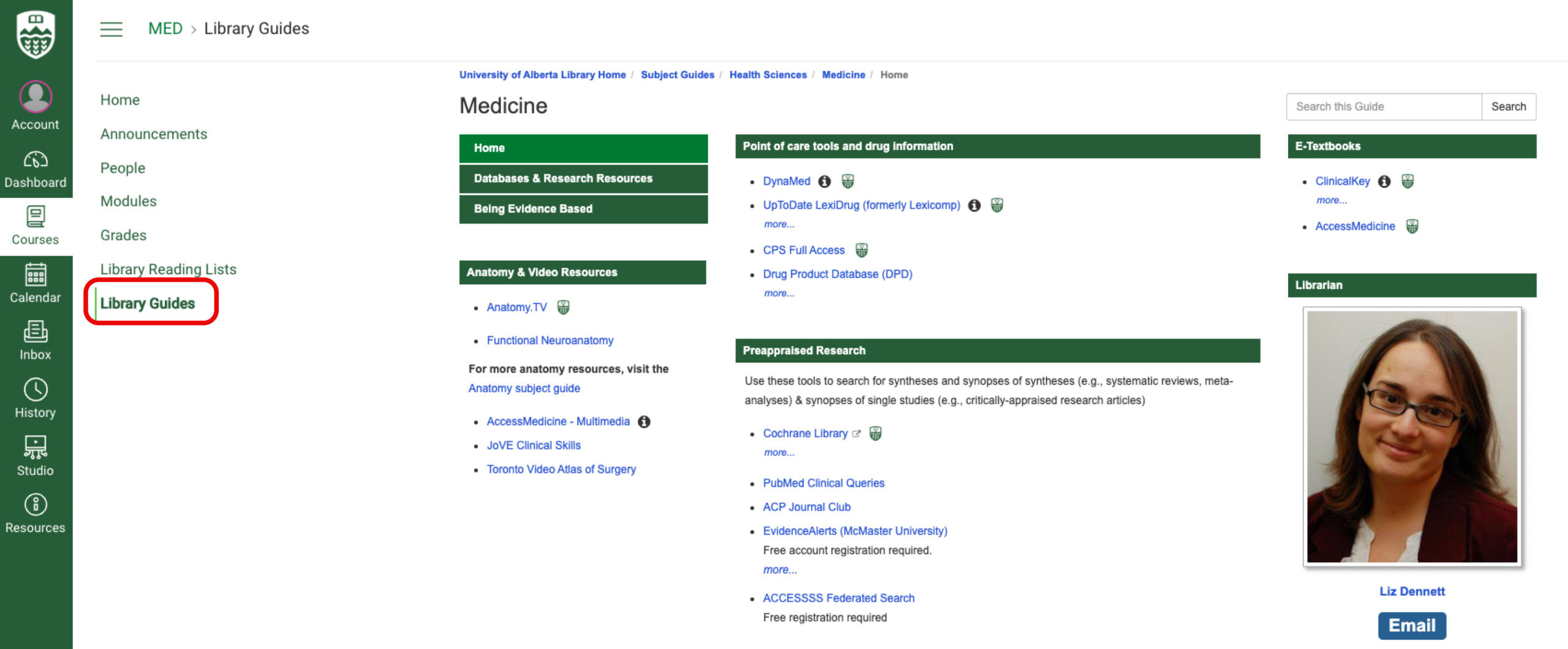Click the crest icon next to ClinicalKey
This screenshot has height=649, width=1568.
click(1408, 181)
